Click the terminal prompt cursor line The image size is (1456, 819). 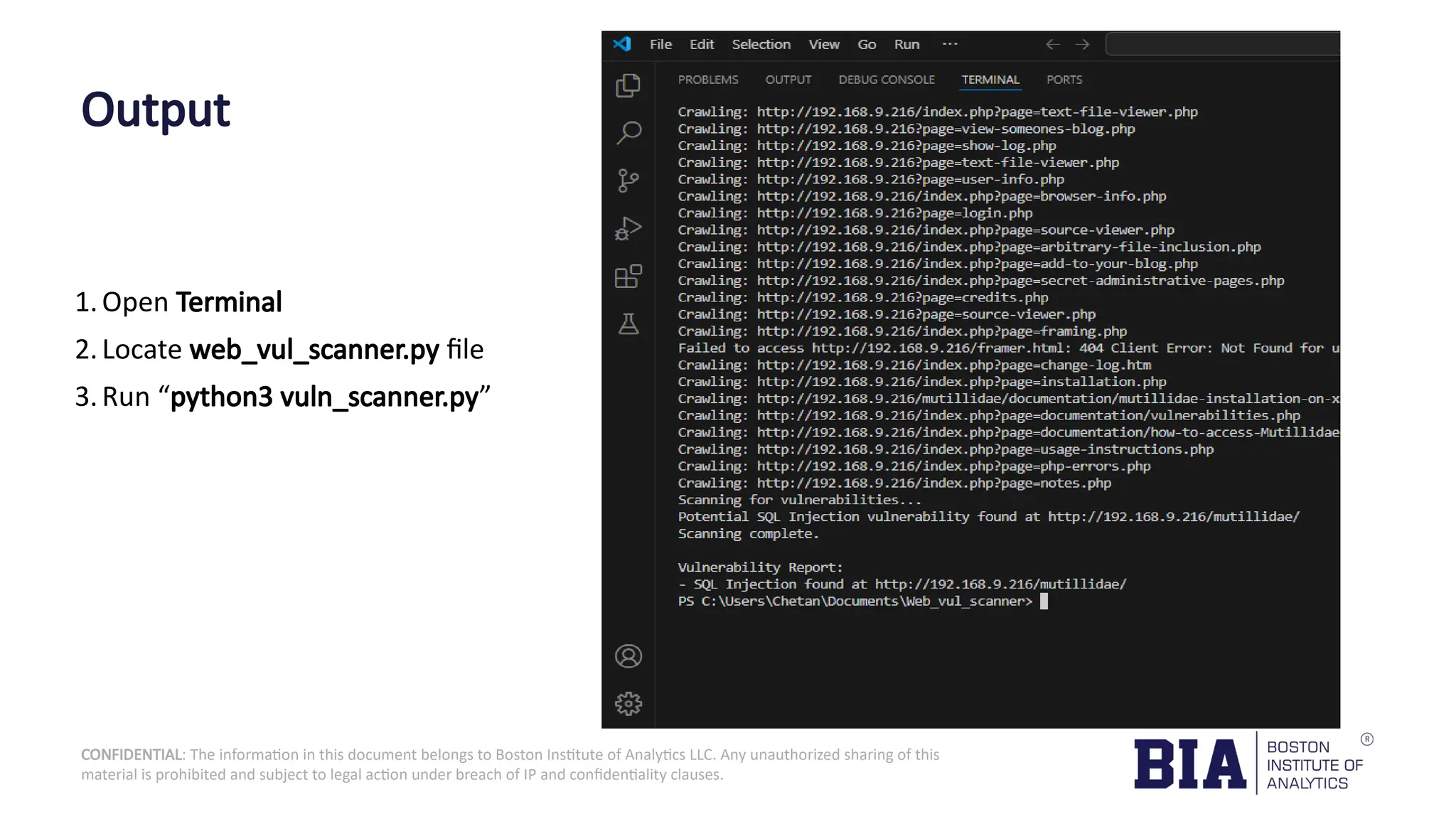pos(1044,601)
